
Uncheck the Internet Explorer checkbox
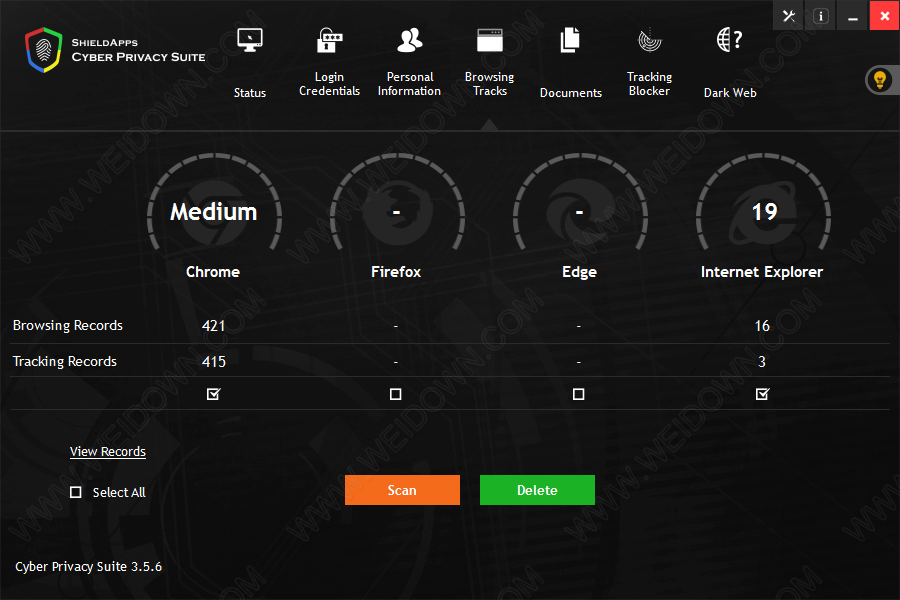coord(762,394)
